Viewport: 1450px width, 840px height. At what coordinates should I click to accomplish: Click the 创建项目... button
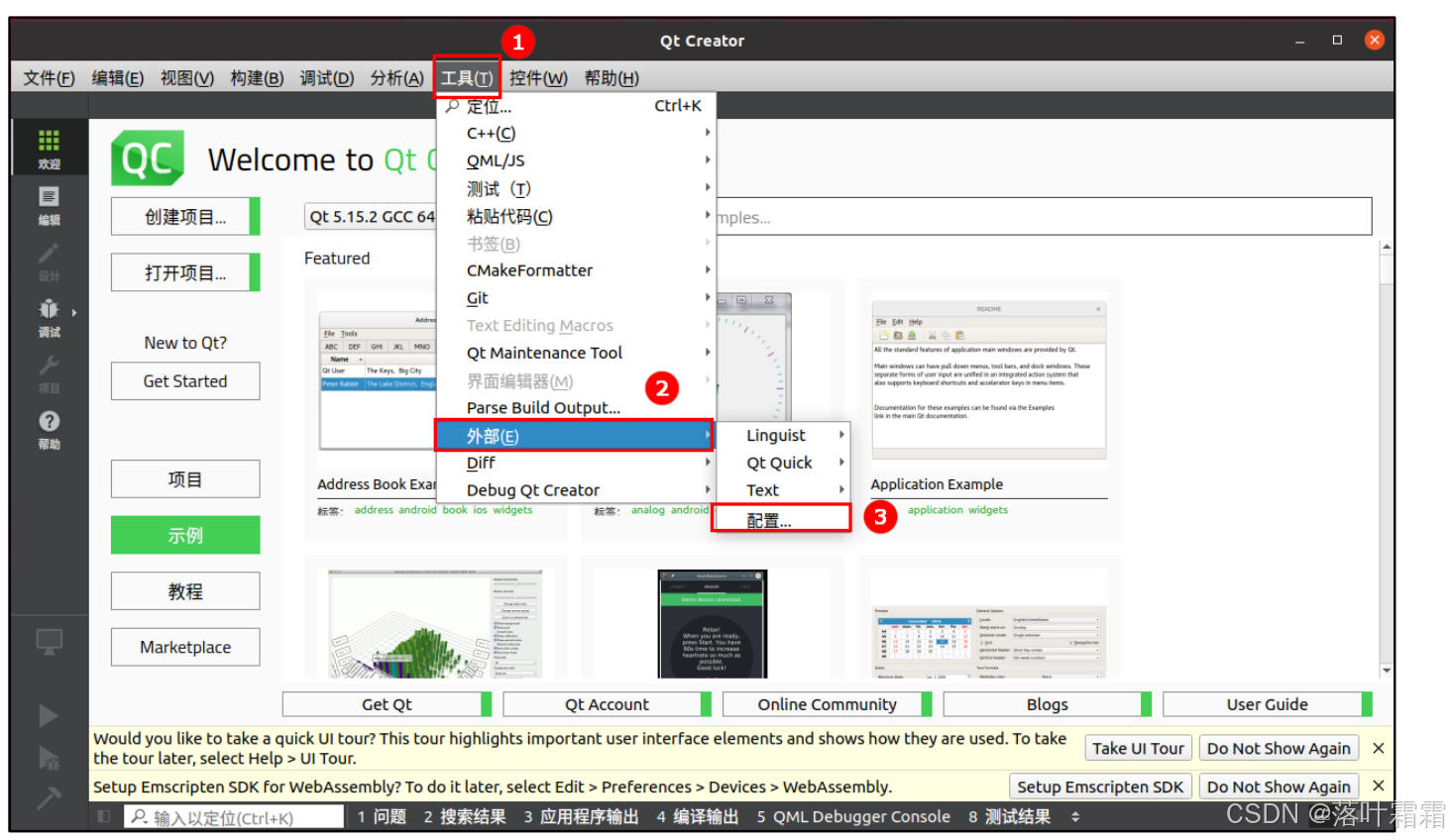pyautogui.click(x=185, y=216)
